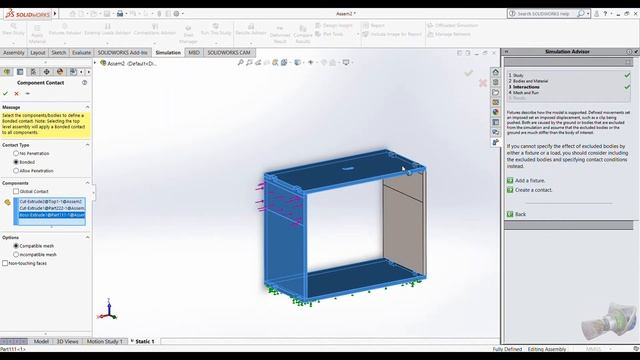Click Options gear in quick access toolbar
Screen dimensions: 640x360
(x=176, y=13)
